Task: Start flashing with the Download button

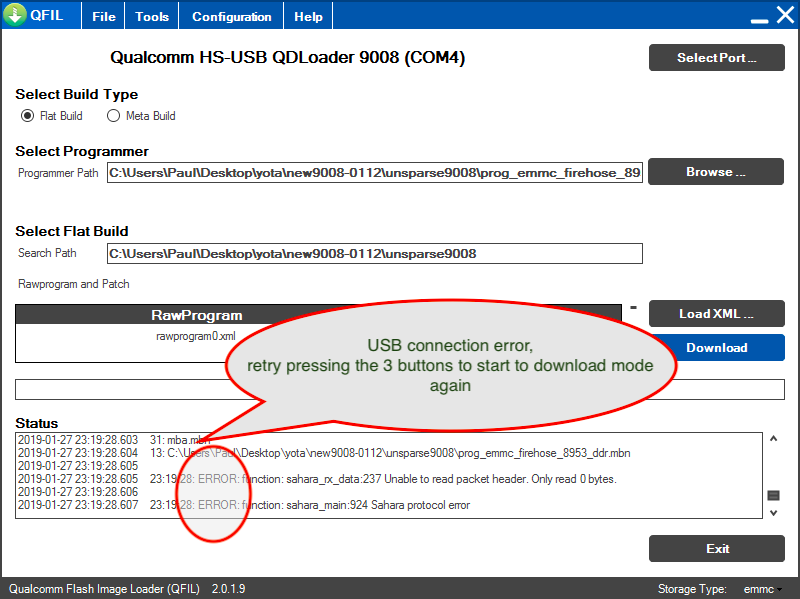Action: 716,347
